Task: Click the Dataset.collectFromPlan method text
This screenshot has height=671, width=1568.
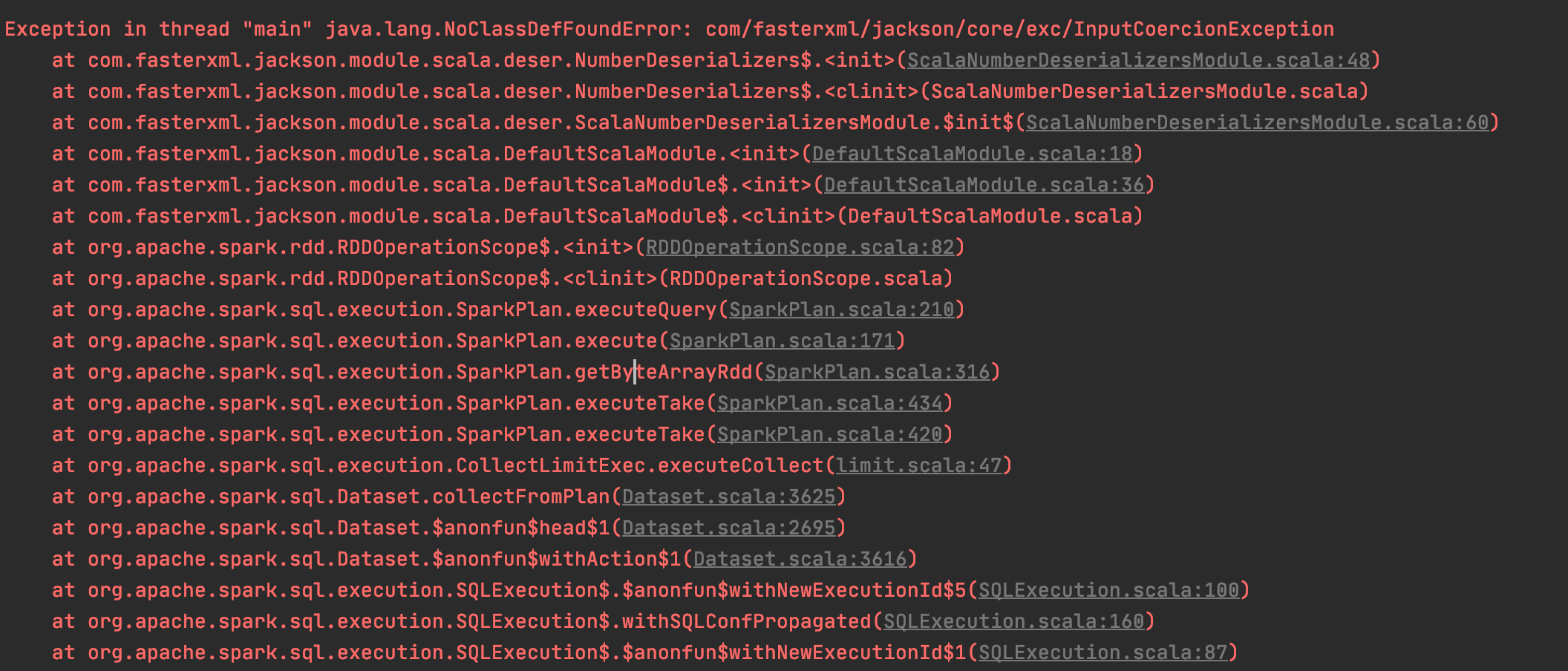Action: tap(473, 497)
